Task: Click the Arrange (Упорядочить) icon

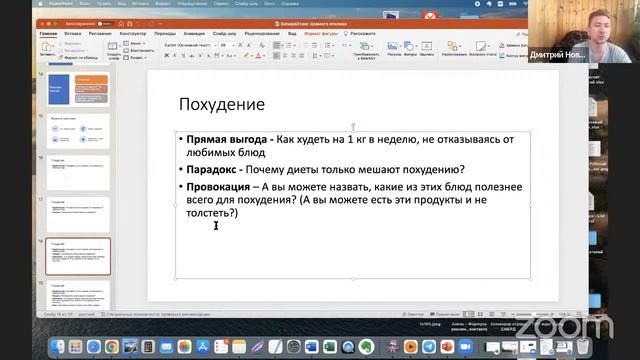Action: click(453, 46)
